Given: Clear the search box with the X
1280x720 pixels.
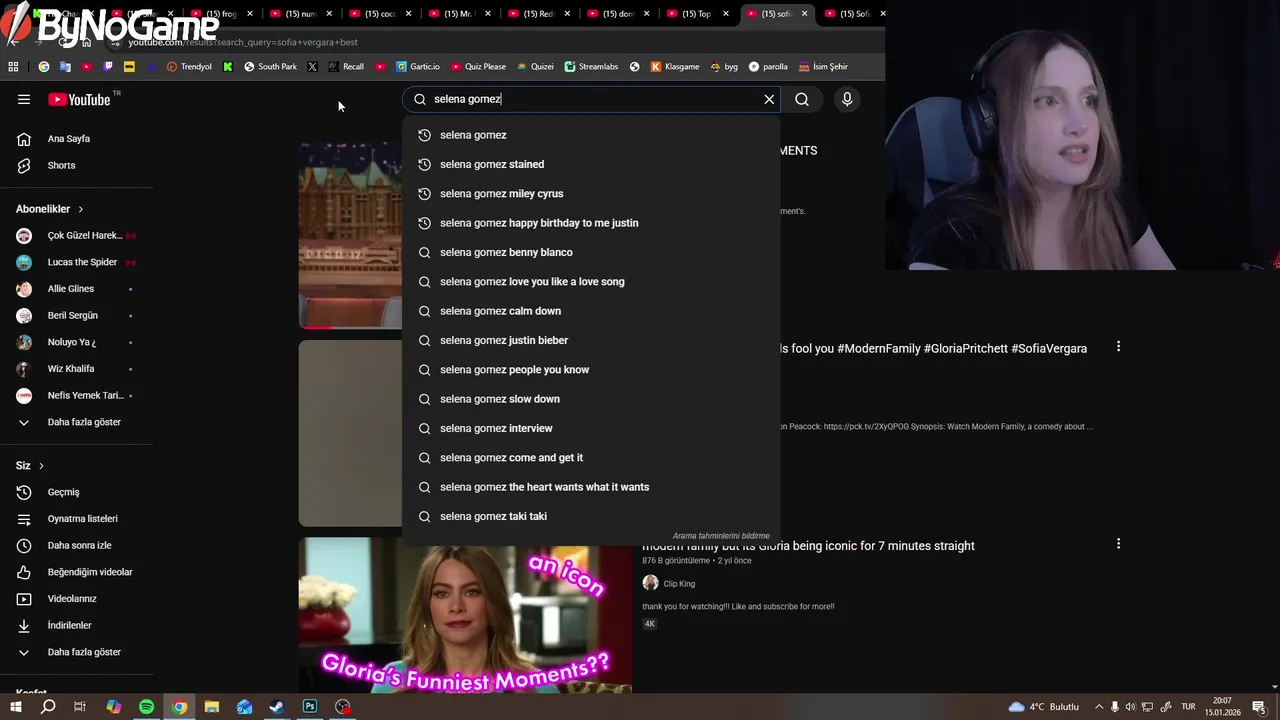Looking at the screenshot, I should click(x=769, y=99).
